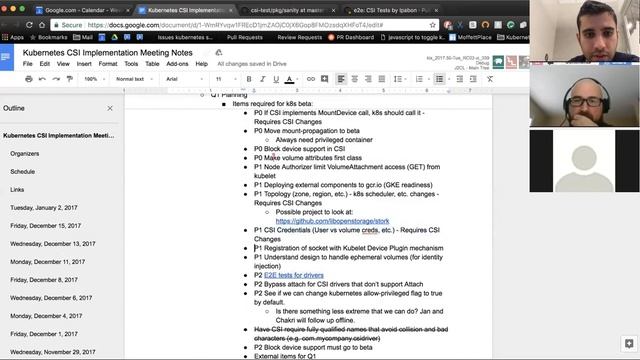Close the Outline panel
Image resolution: width=640 pixels, height=360 pixels.
(x=110, y=108)
